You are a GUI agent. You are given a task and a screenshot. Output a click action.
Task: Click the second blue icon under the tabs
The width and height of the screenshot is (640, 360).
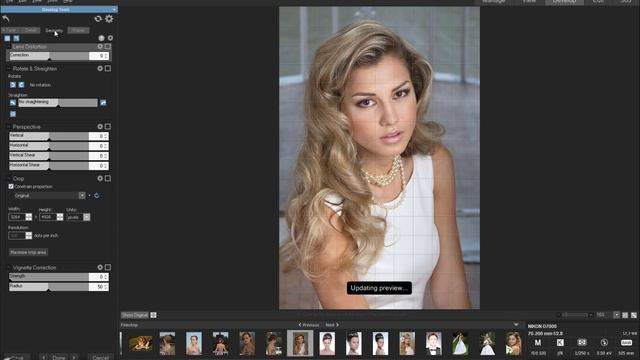16,38
